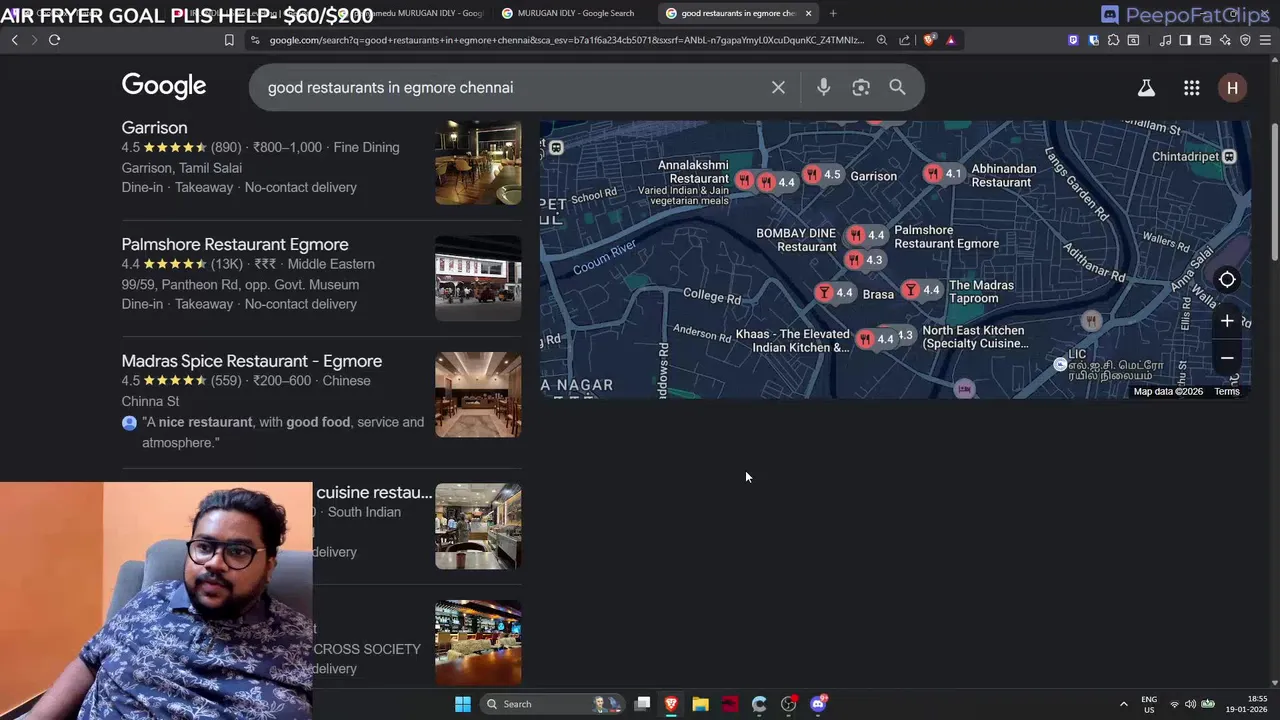
Task: Select Abhinandan Restaurant 4.1 map pin
Action: click(x=943, y=174)
